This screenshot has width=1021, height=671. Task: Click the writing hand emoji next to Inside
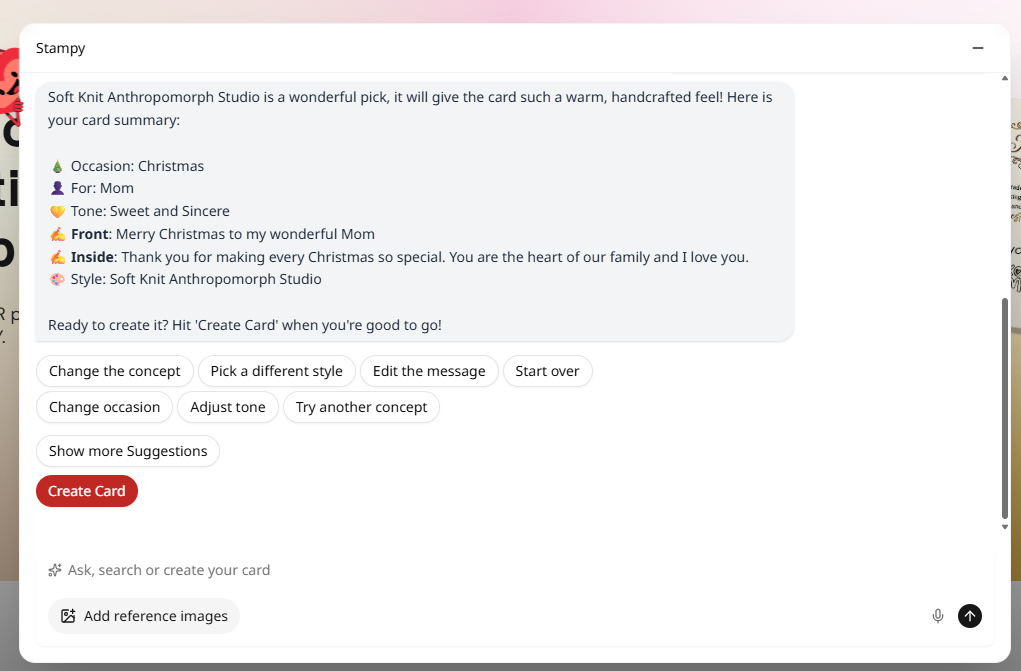(x=57, y=257)
